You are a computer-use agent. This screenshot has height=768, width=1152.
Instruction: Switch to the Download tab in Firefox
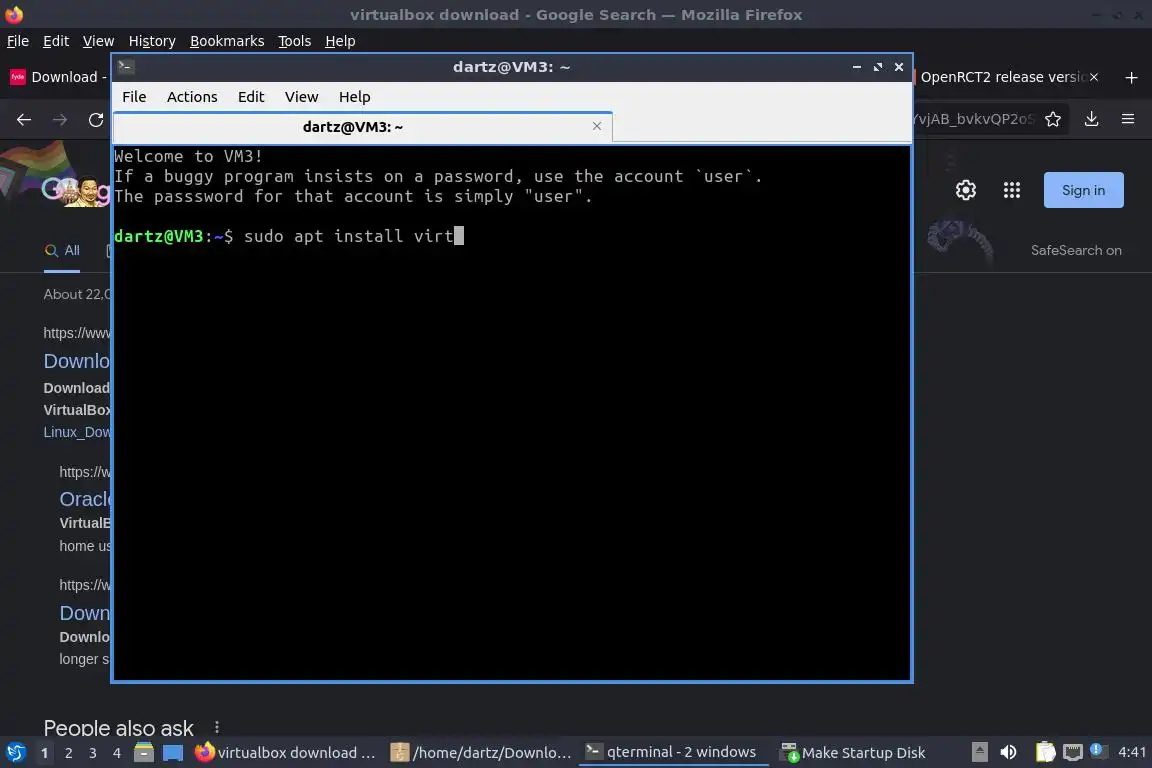59,77
